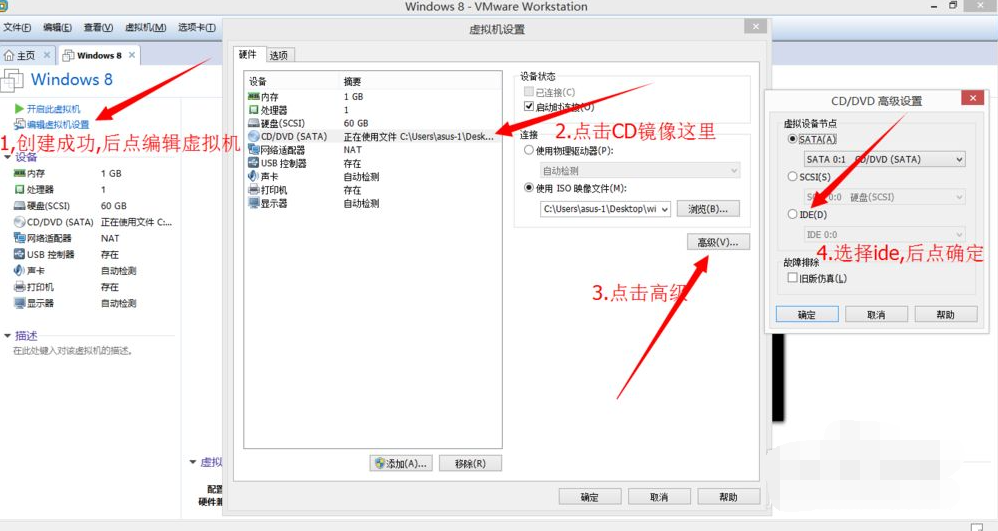Click the display icon in main window devices

point(19,303)
